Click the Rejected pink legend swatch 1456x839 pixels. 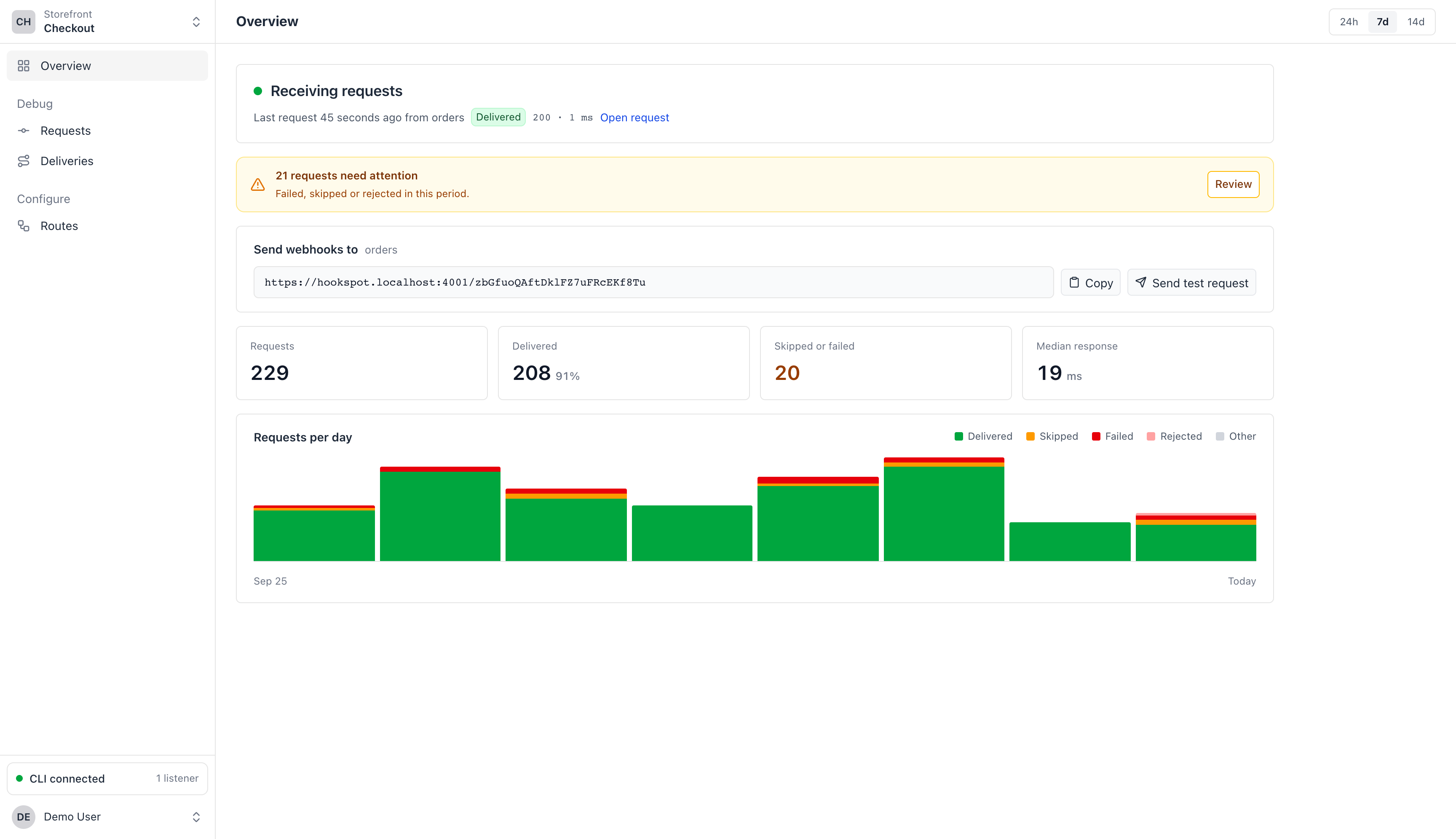[1151, 436]
